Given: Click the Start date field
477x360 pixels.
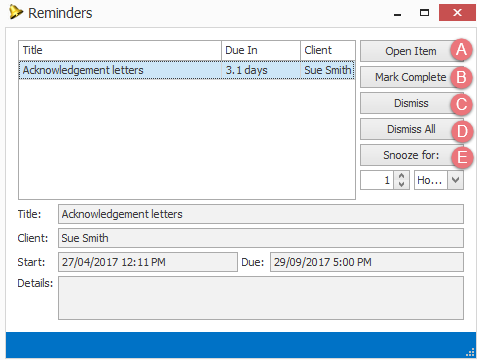Looking at the screenshot, I should coord(148,262).
